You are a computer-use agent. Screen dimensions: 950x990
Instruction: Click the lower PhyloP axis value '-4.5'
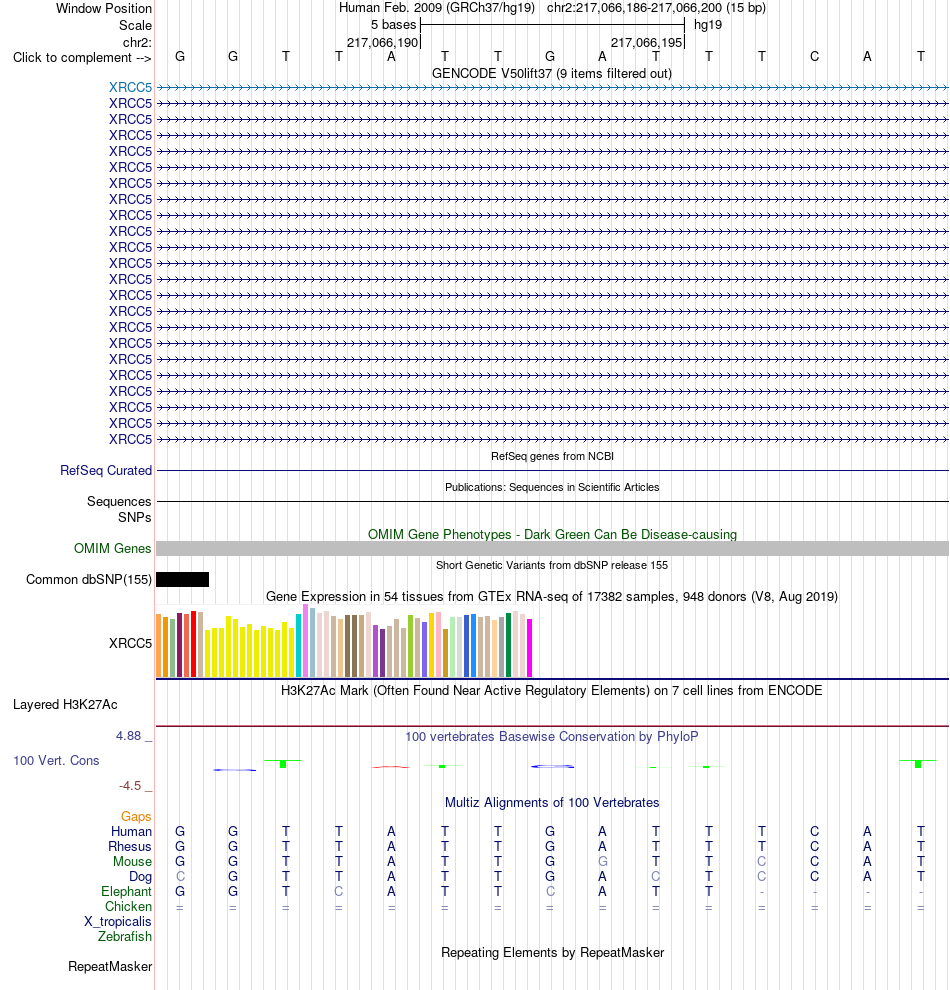130,785
